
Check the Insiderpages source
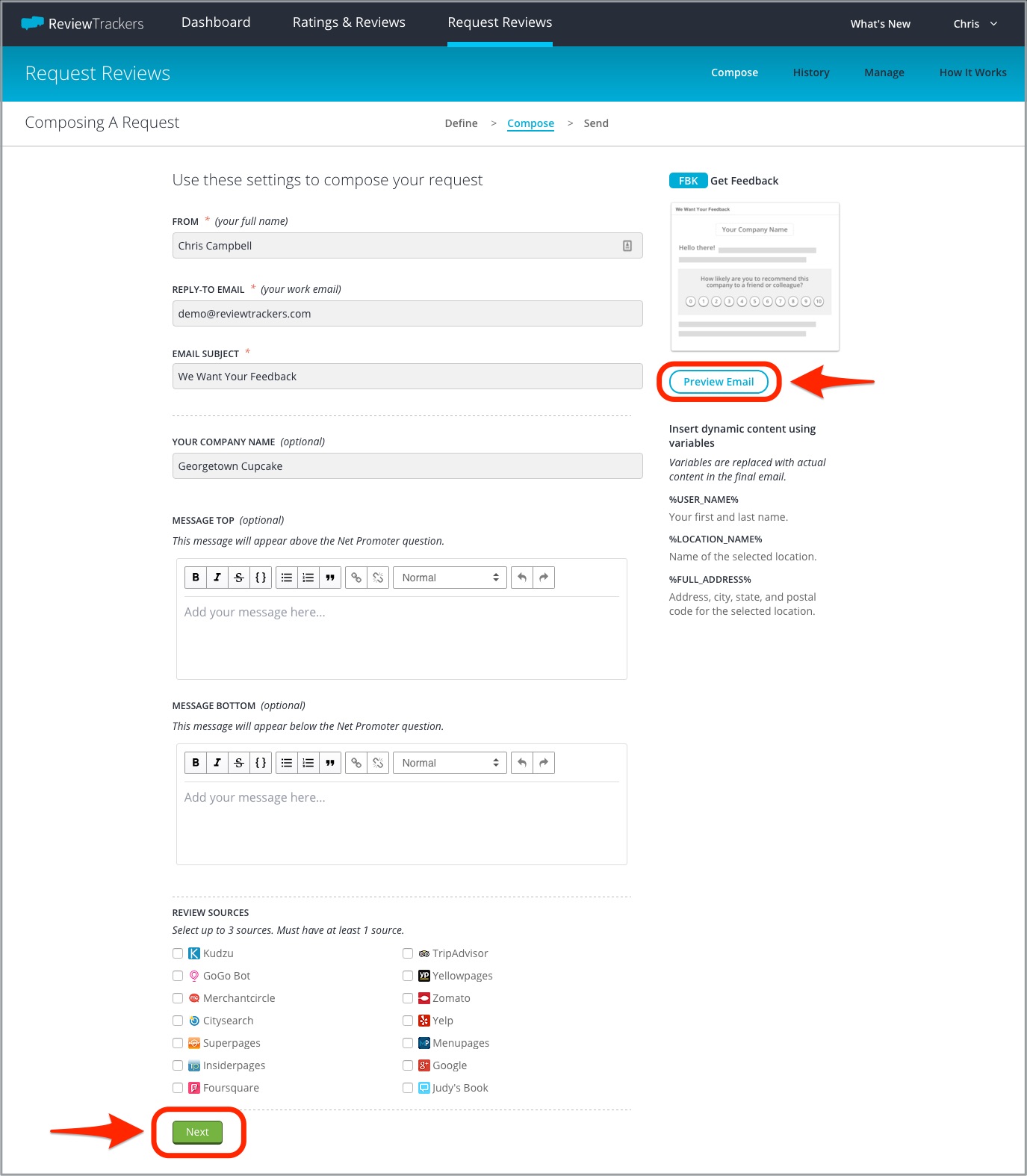[x=178, y=1065]
